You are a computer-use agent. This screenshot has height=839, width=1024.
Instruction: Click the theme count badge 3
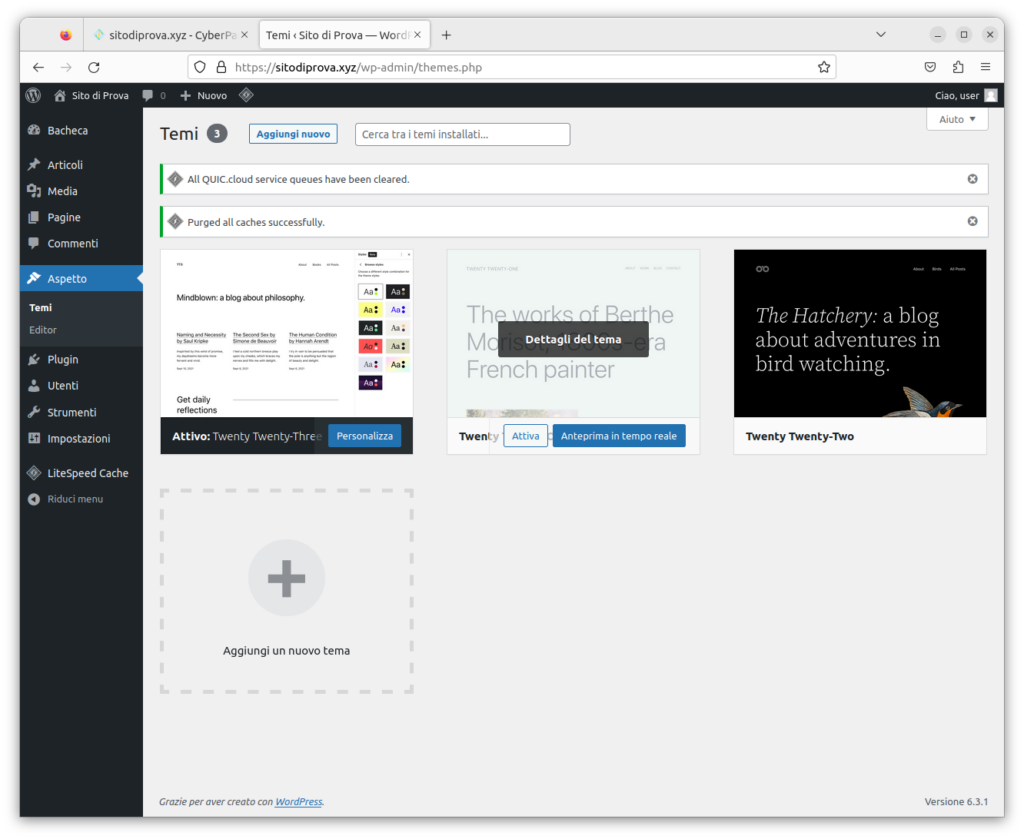217,134
